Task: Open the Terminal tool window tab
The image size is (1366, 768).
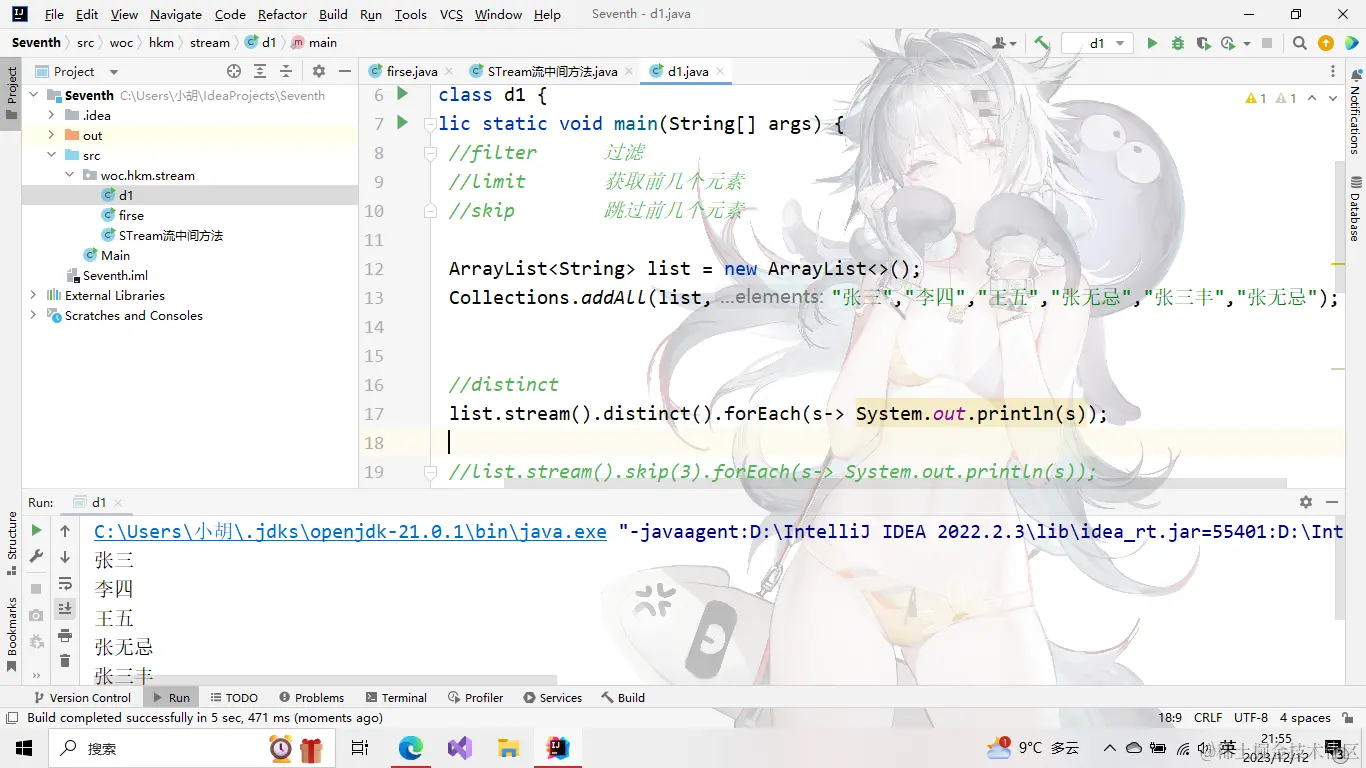Action: point(396,698)
